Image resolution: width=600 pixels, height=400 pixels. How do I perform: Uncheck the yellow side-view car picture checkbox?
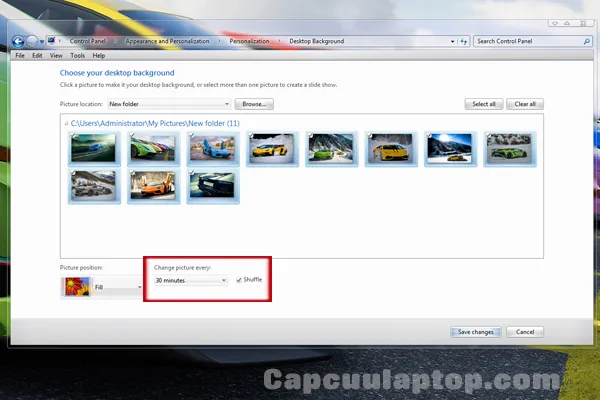[x=251, y=135]
